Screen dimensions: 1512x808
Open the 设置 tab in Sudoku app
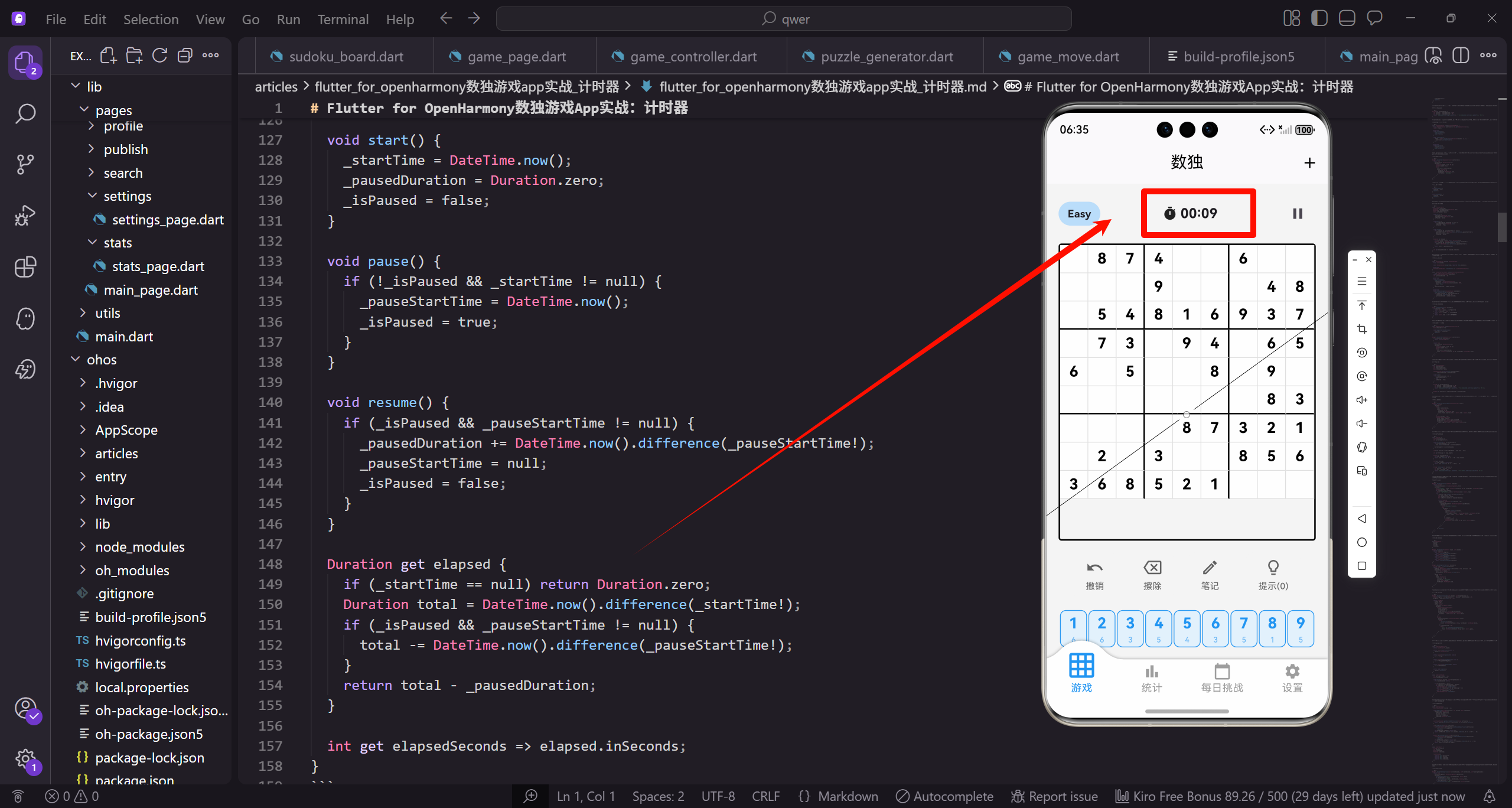1292,677
